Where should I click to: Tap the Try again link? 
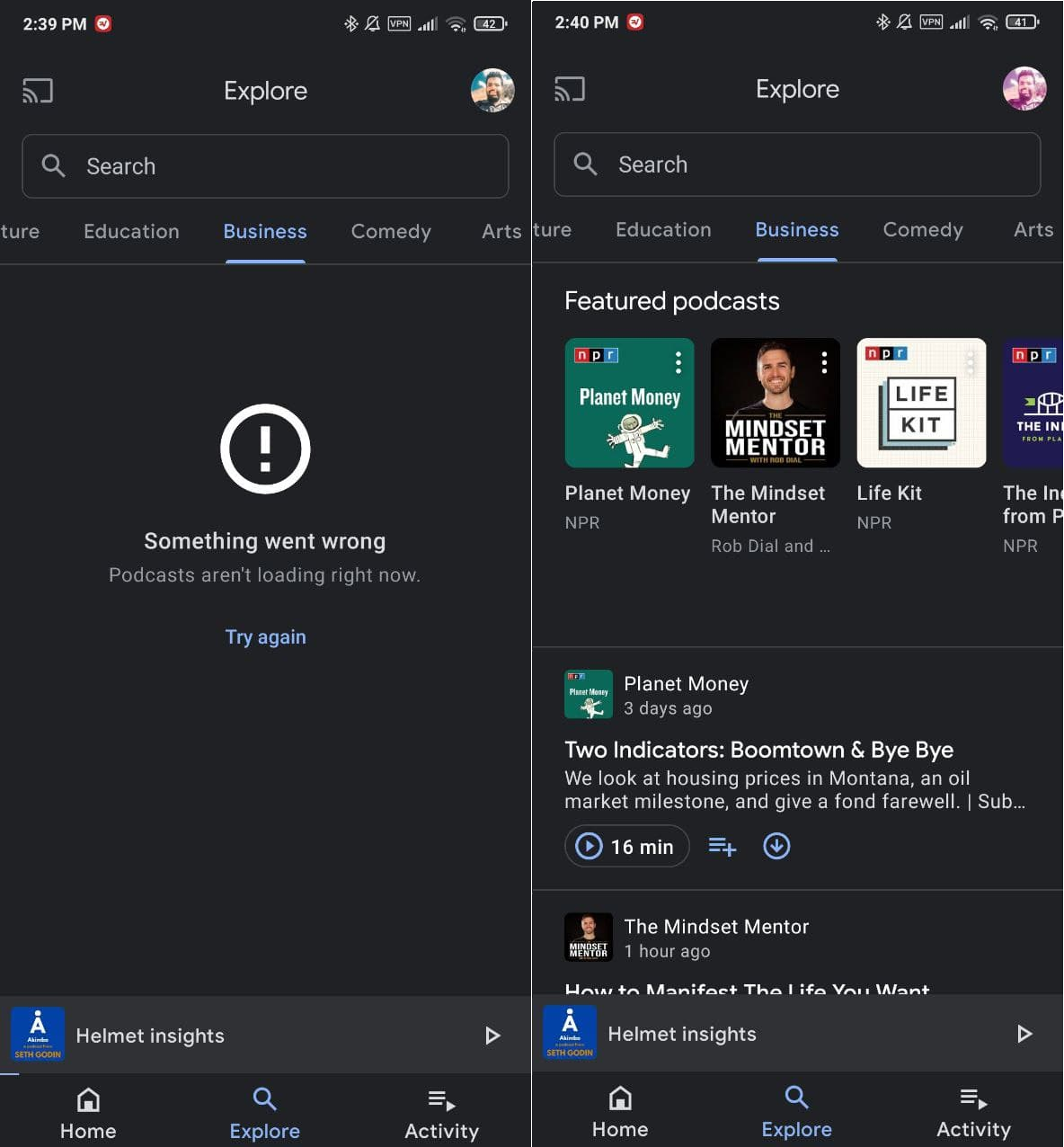click(265, 637)
